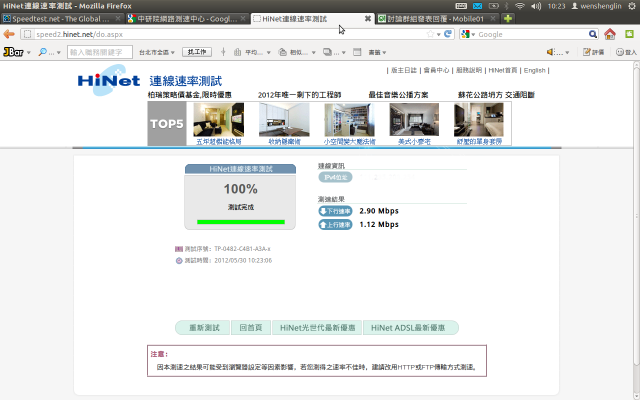640x400 pixels.
Task: Open the 服務說明 service info link
Action: point(469,70)
